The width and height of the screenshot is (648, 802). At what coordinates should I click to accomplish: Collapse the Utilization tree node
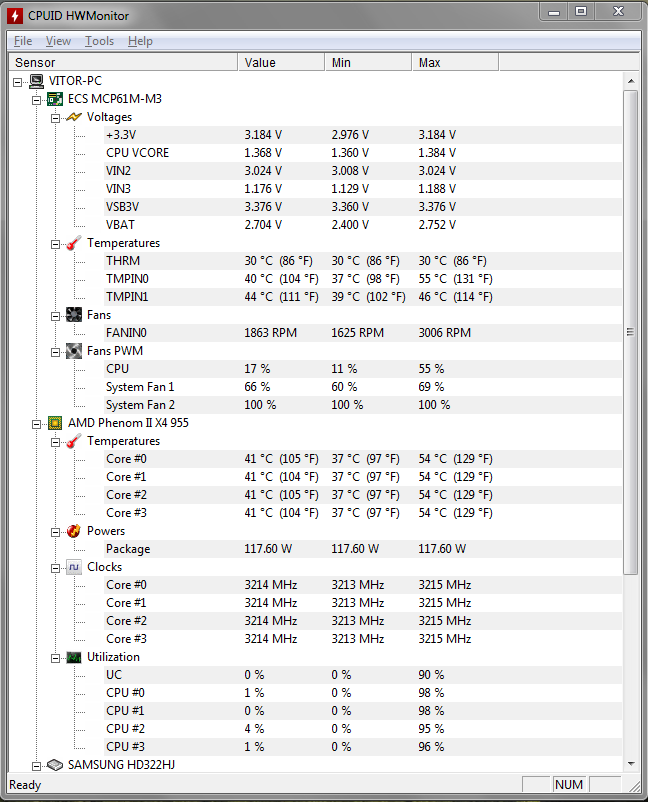pos(55,658)
